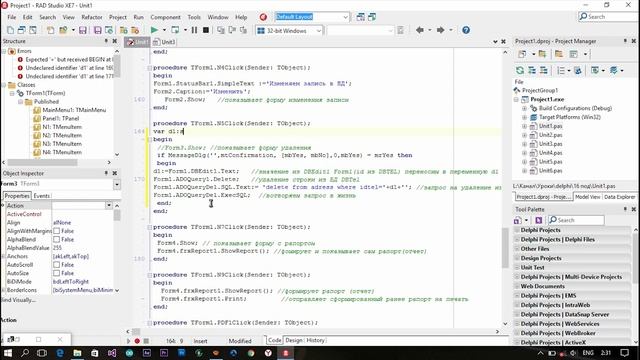Collapse the TForm1(TForm) class node

(12, 93)
